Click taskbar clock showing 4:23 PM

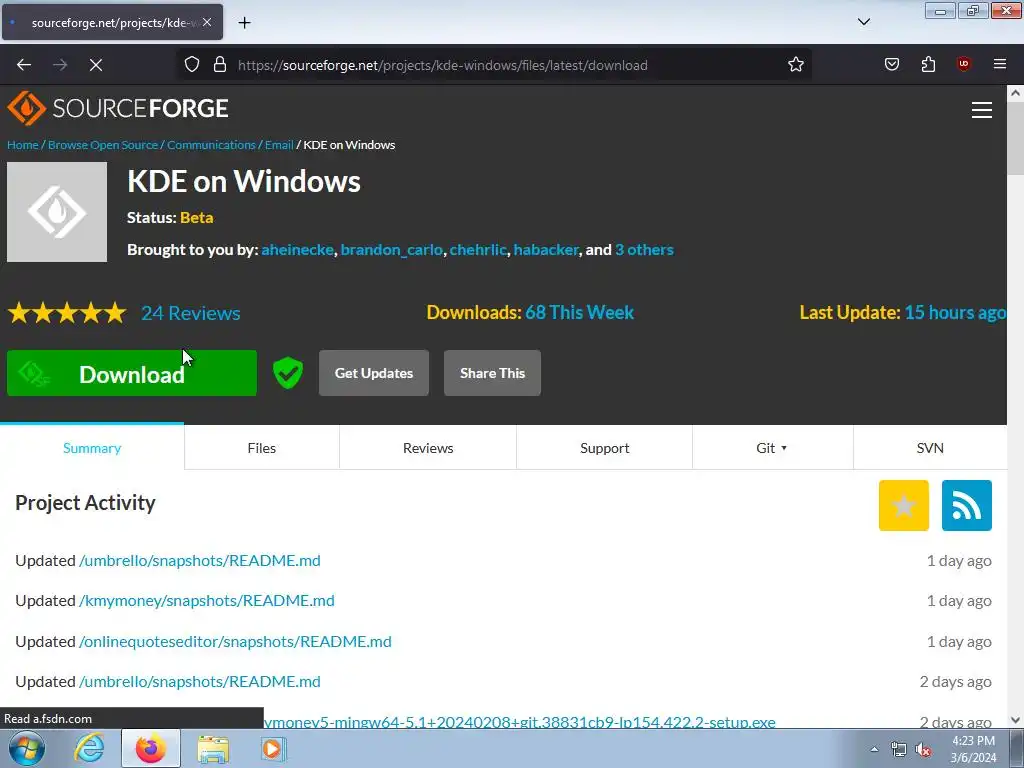coord(973,748)
